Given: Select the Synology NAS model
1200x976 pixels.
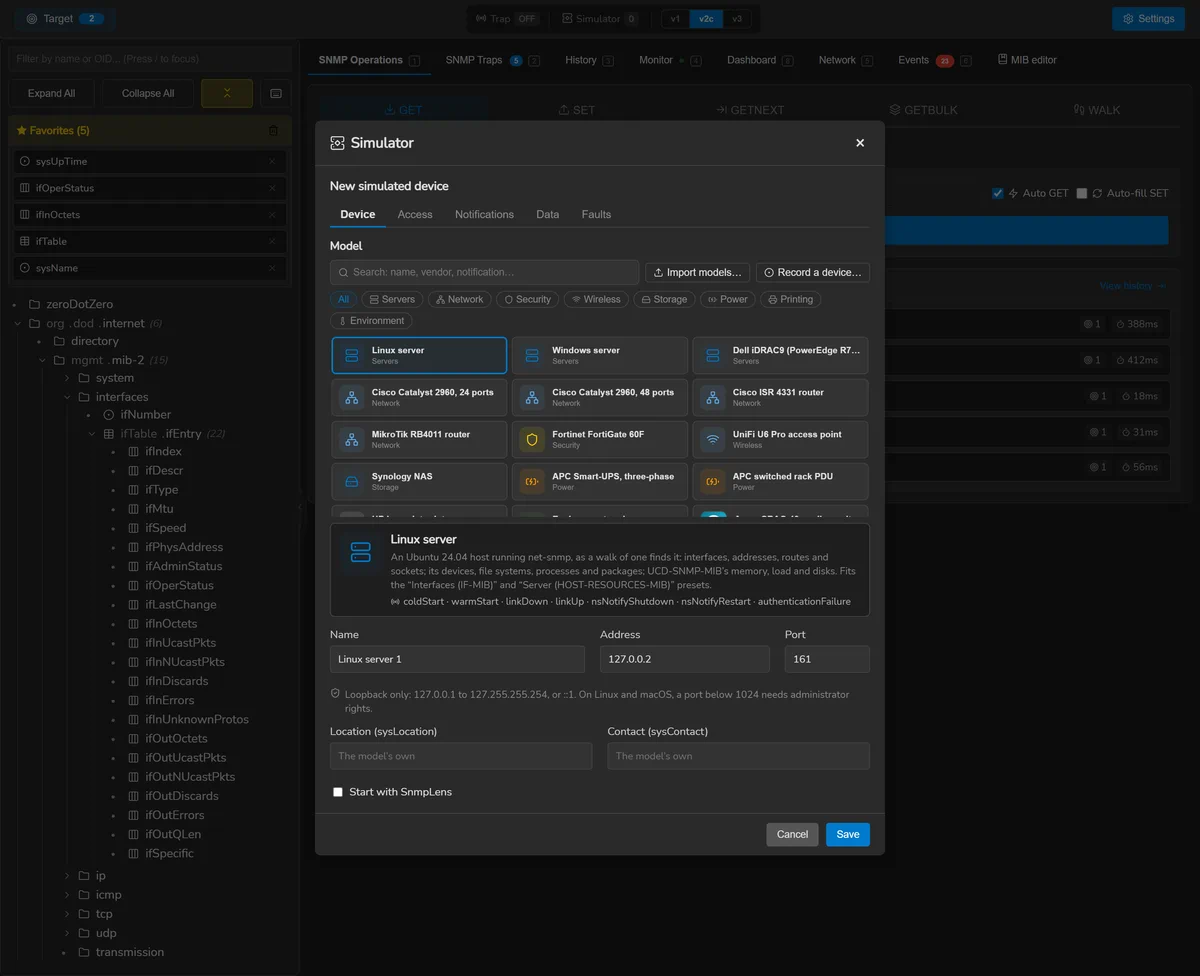Looking at the screenshot, I should pyautogui.click(x=419, y=481).
